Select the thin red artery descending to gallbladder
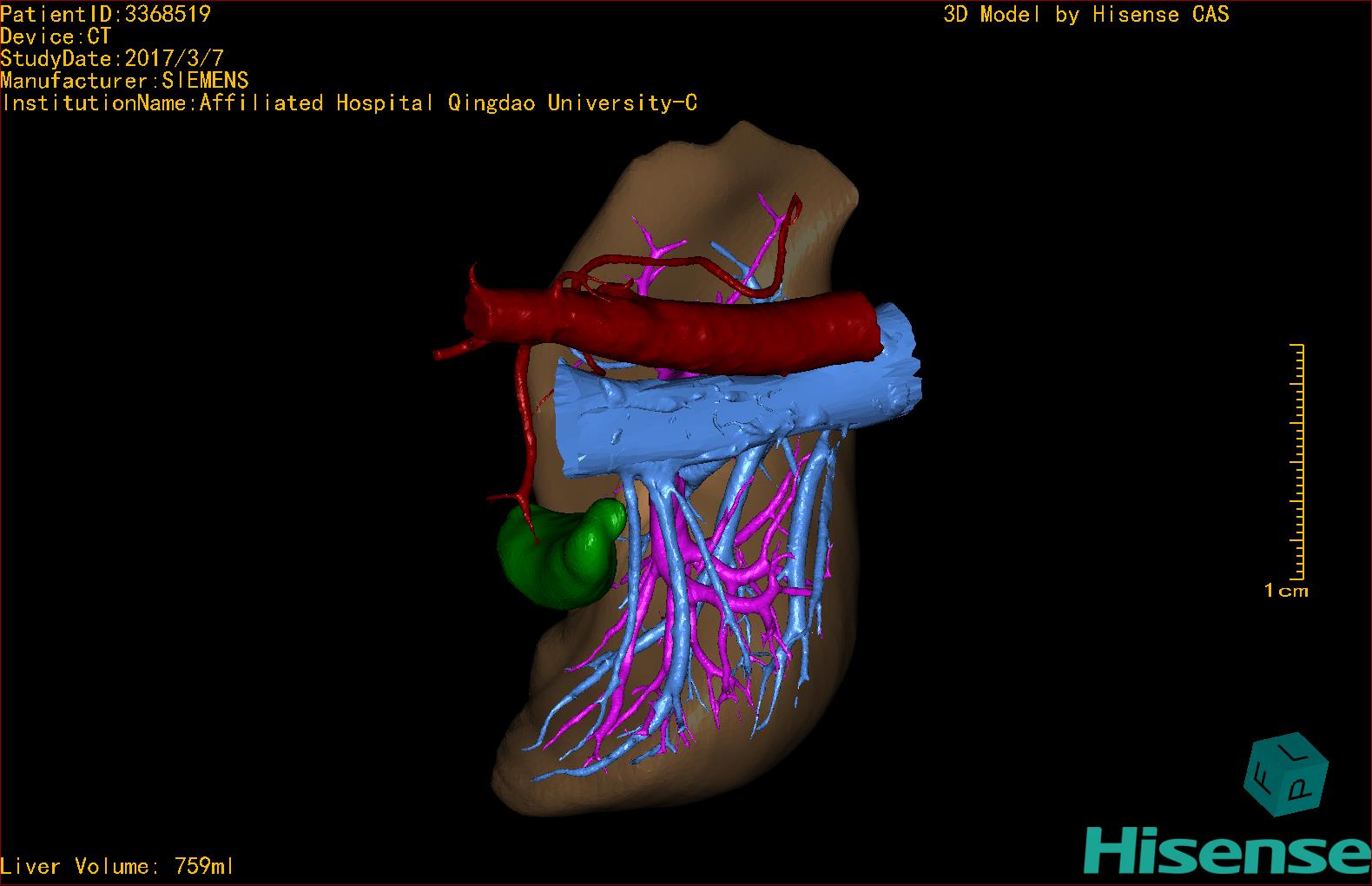1372x886 pixels. (526, 426)
